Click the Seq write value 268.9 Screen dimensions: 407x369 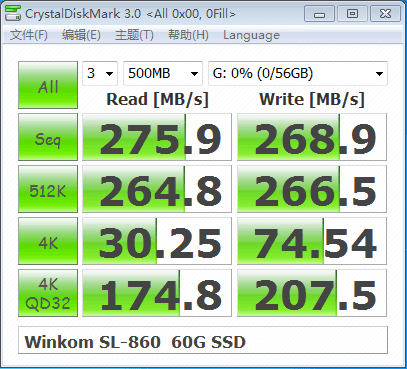[x=312, y=137]
